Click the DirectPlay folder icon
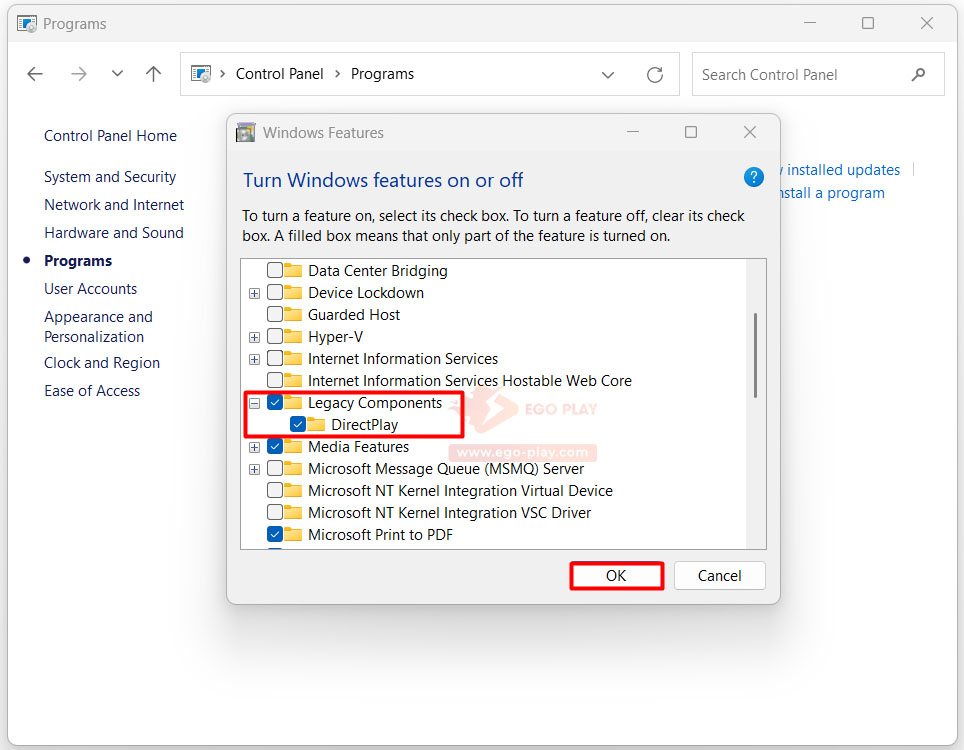This screenshot has width=964, height=750. pyautogui.click(x=316, y=425)
